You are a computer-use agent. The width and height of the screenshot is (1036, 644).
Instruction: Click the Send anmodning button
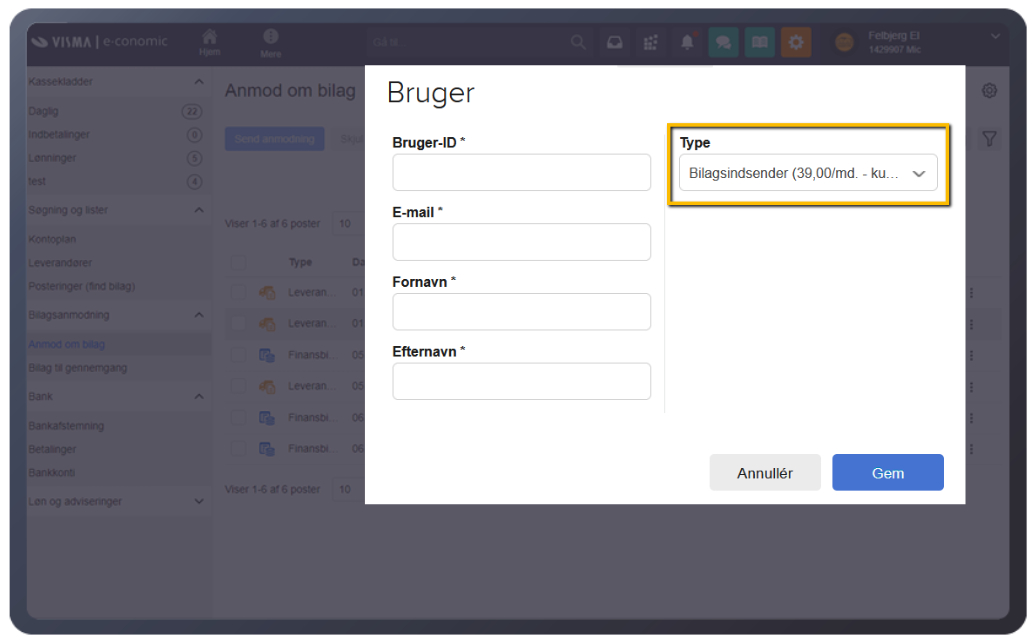pyautogui.click(x=274, y=139)
